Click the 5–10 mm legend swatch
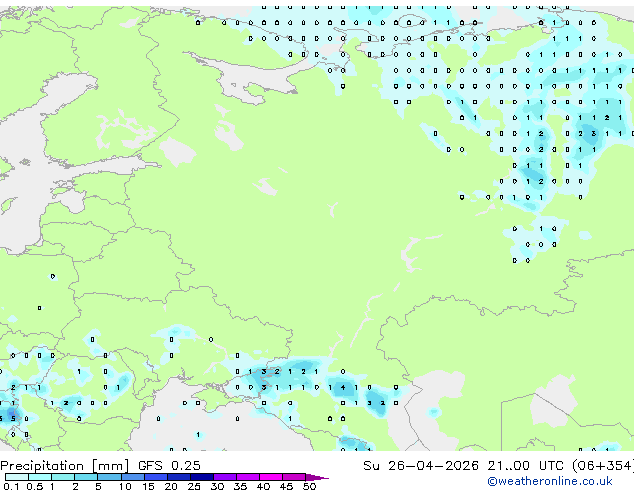 point(109,477)
